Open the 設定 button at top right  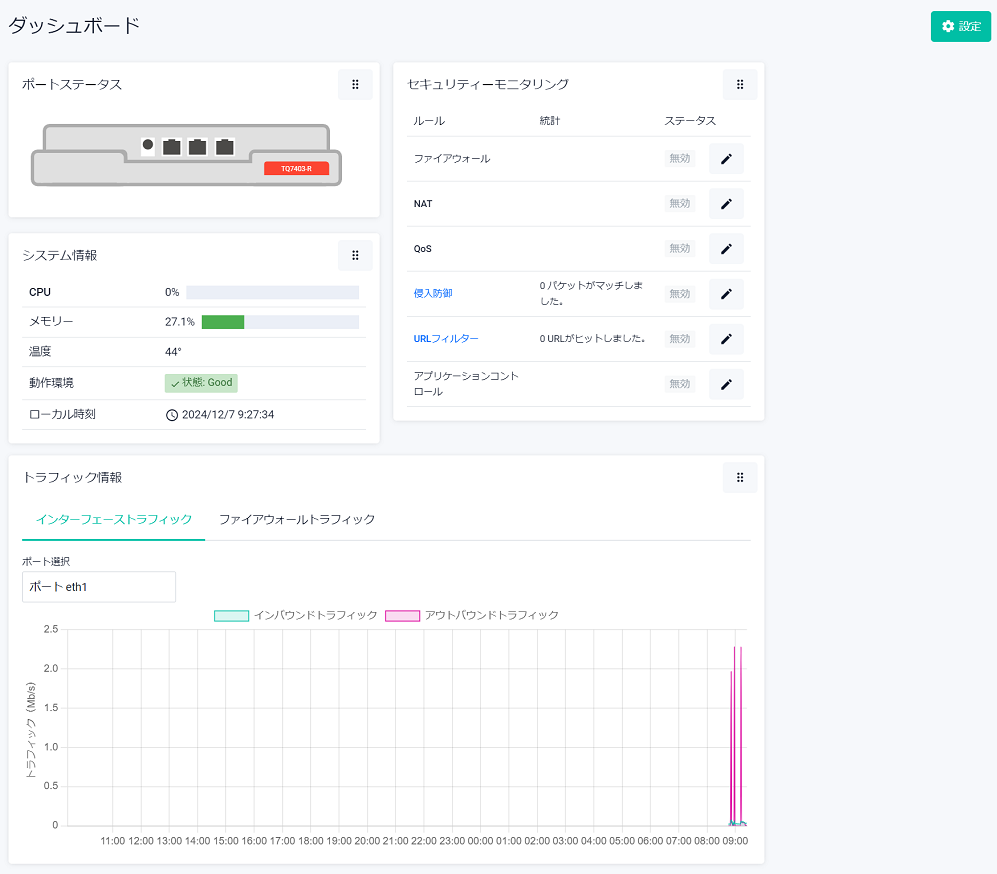pos(960,27)
